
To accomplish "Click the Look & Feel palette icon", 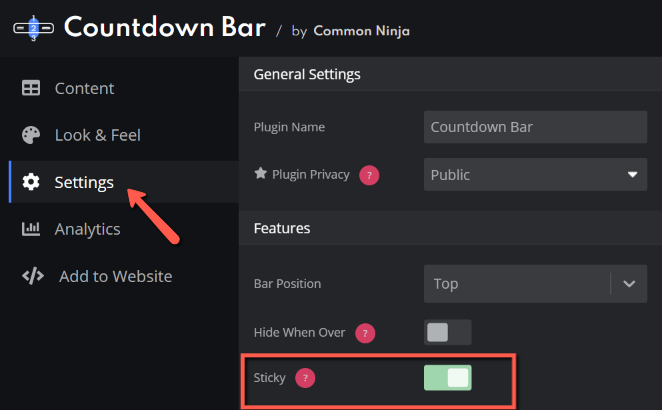I will (31, 135).
